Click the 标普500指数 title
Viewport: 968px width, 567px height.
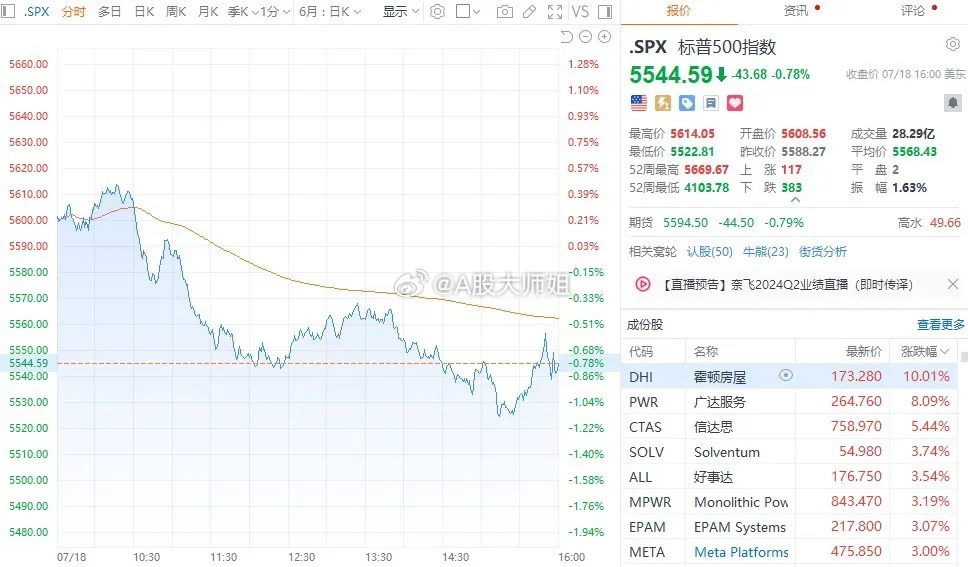coord(727,47)
